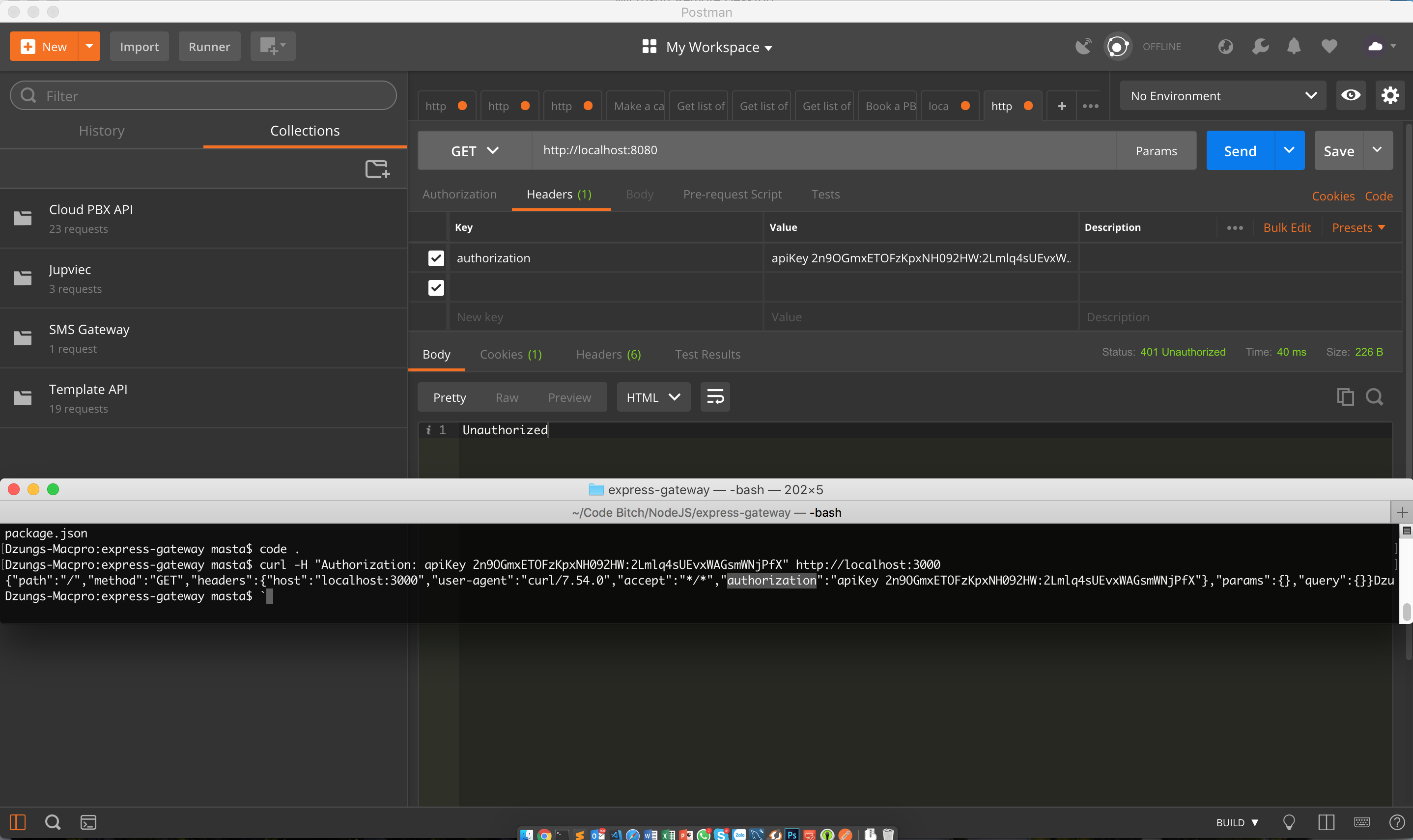Open Find icon in status bar
Screen dimensions: 1413x840
(53, 822)
